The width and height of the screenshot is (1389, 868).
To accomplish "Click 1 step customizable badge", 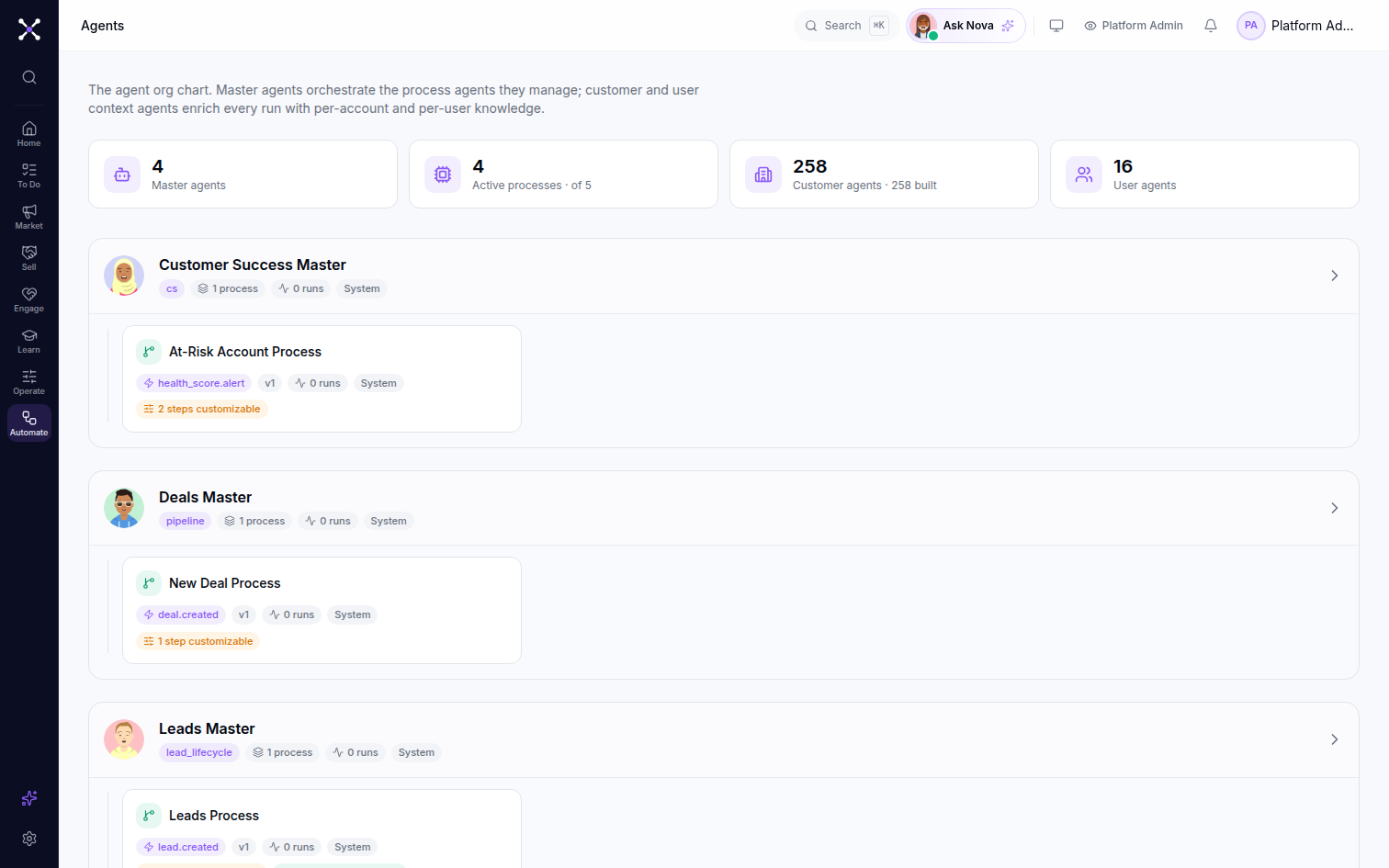I will click(x=198, y=641).
